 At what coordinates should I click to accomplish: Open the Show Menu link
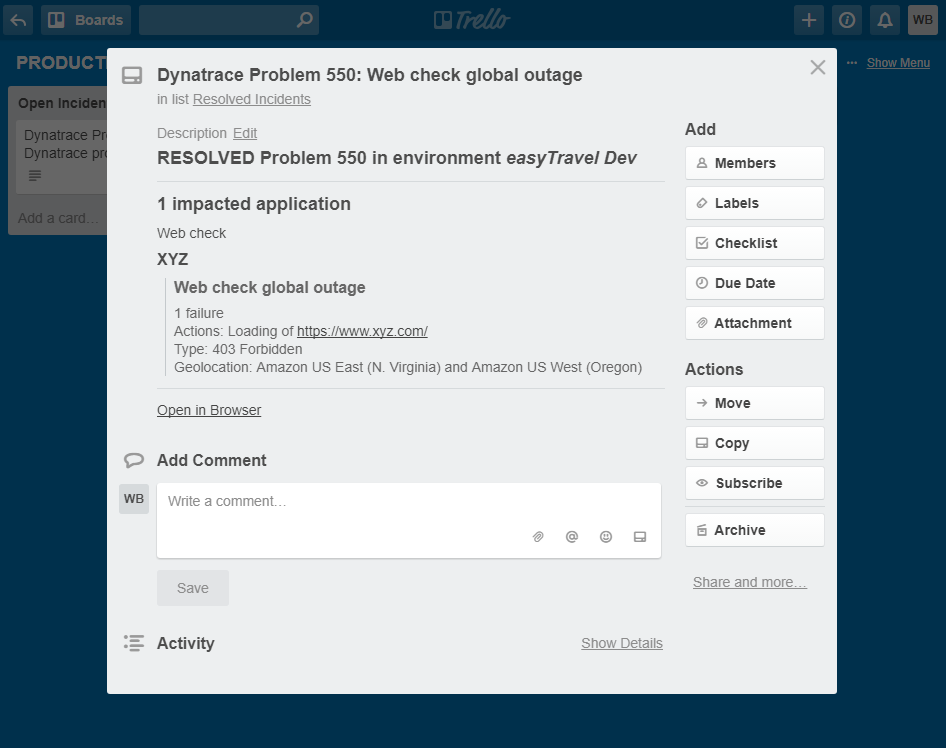(898, 63)
